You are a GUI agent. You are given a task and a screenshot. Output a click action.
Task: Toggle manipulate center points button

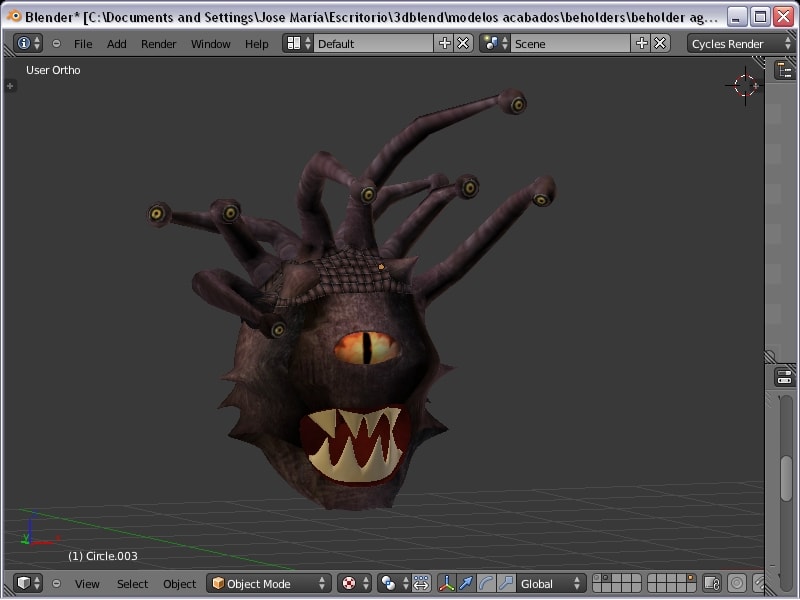(x=421, y=583)
